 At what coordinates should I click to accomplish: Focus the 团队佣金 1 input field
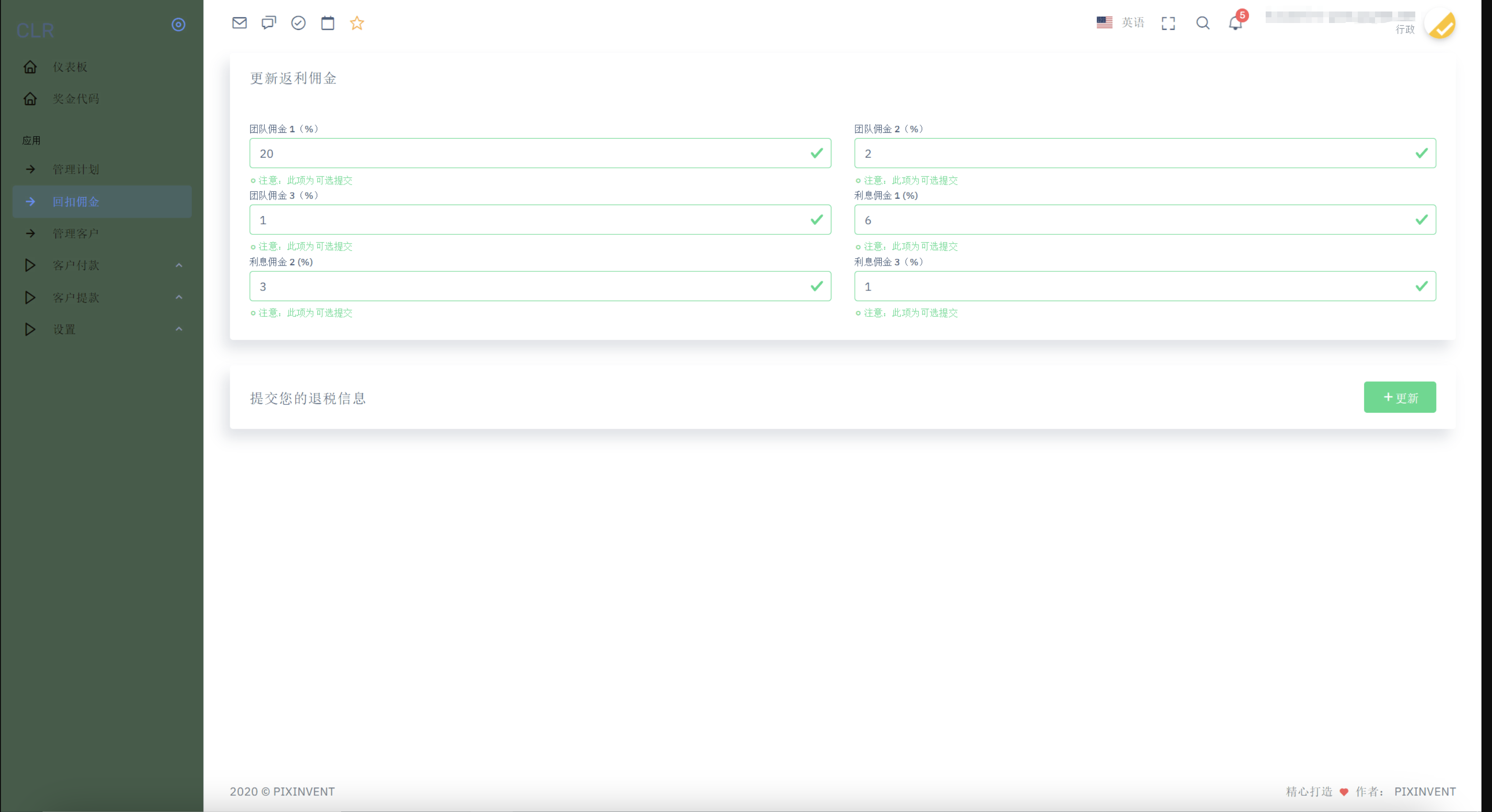pyautogui.click(x=540, y=153)
